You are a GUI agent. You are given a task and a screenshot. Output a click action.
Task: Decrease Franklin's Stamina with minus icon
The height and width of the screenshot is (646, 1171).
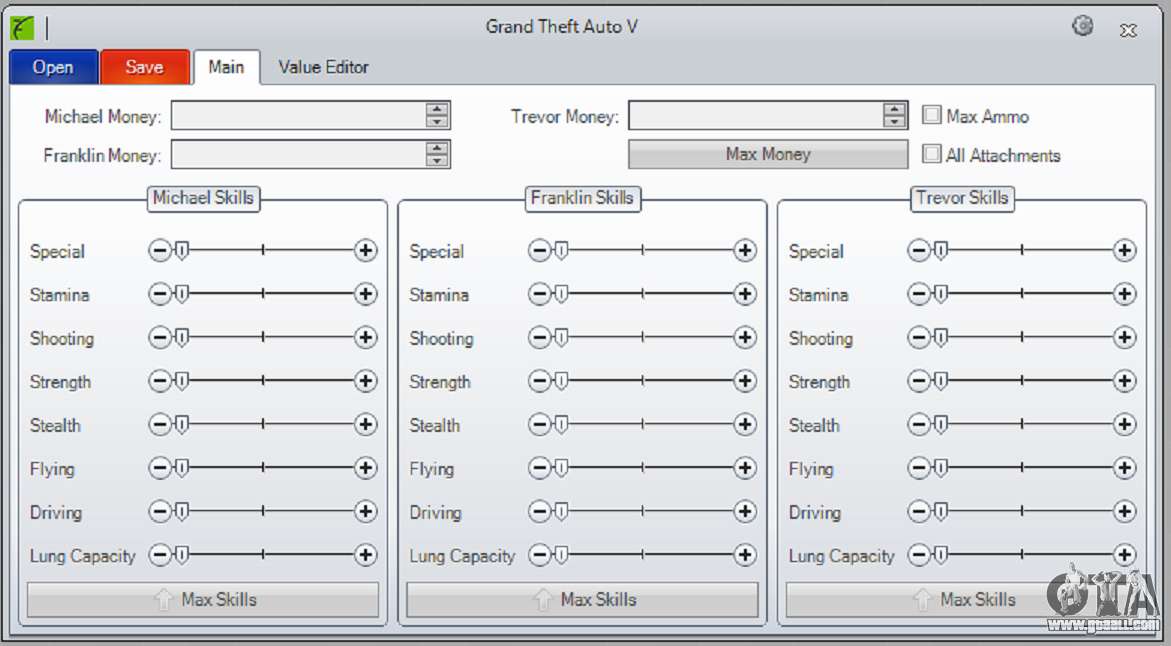point(539,294)
